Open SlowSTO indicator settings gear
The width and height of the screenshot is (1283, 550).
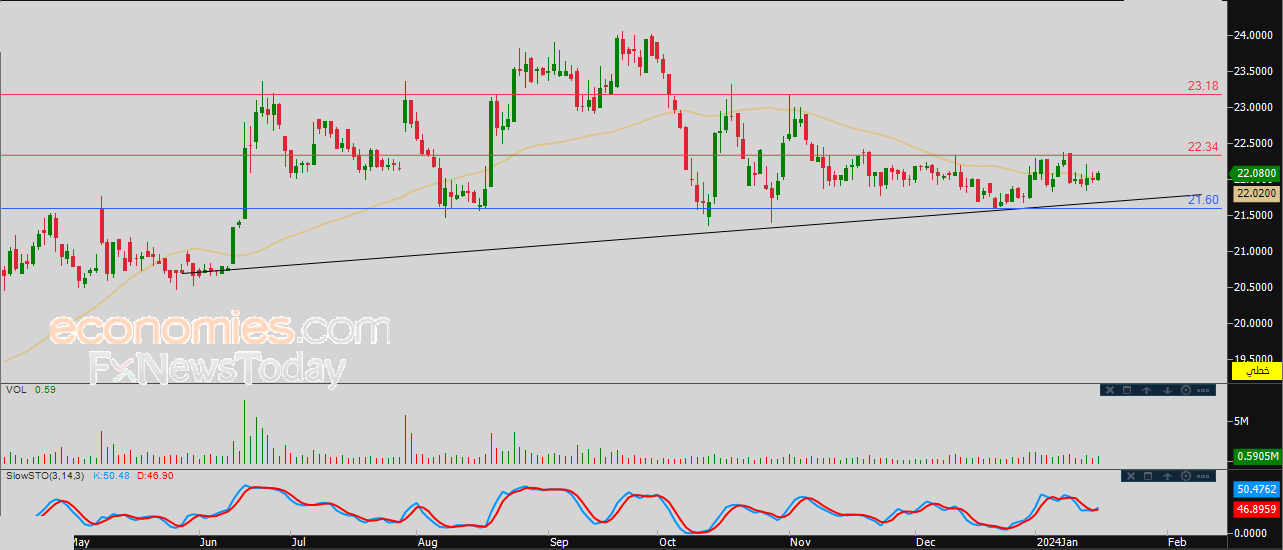click(1186, 476)
